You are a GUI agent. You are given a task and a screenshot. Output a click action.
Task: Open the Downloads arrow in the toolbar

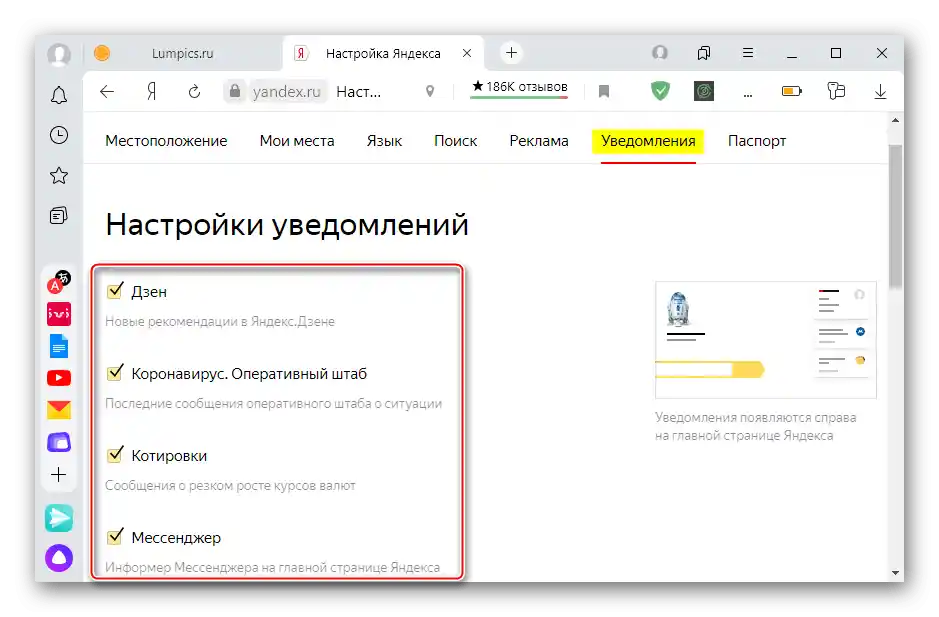pos(880,90)
